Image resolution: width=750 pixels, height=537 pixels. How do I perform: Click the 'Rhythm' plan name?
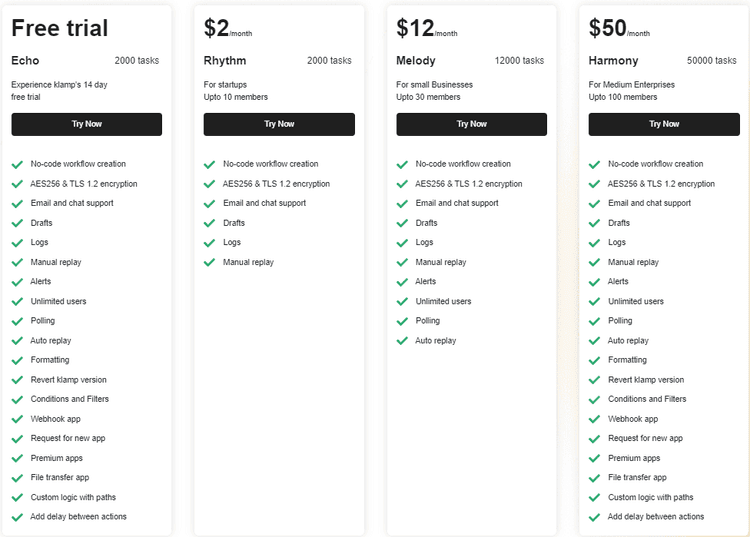click(x=225, y=61)
